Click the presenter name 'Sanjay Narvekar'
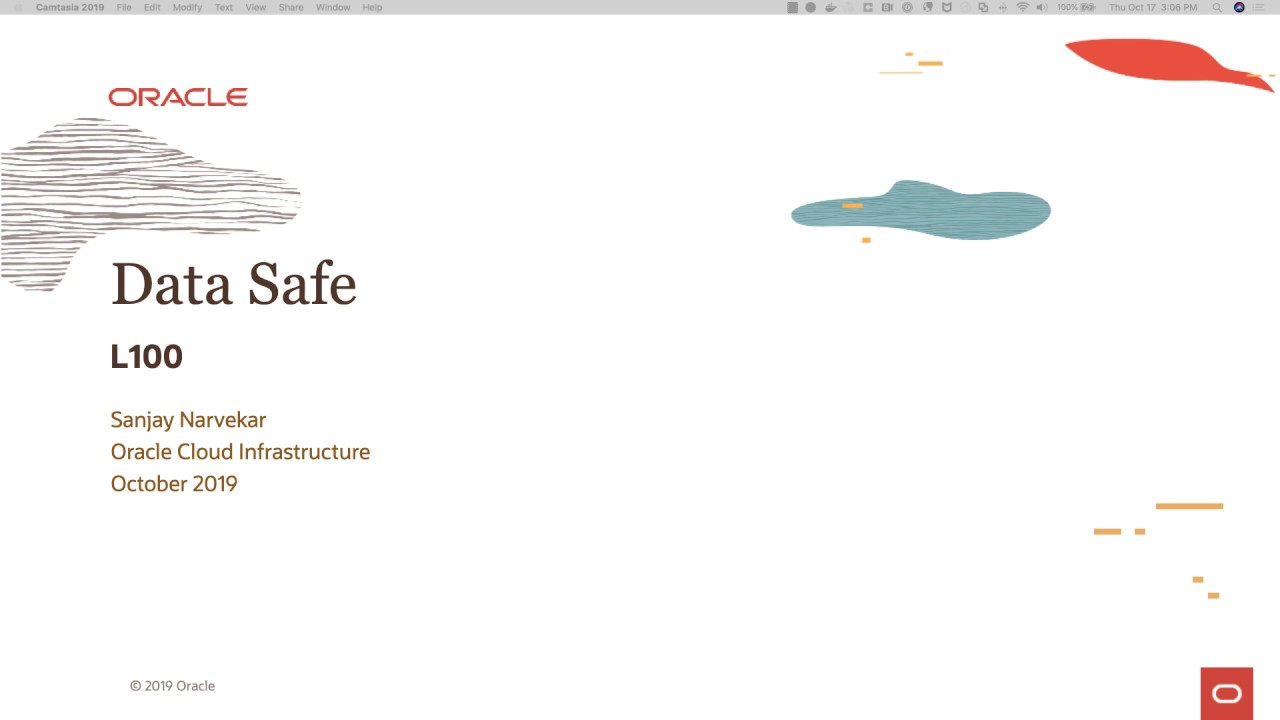The image size is (1280, 720). point(188,420)
